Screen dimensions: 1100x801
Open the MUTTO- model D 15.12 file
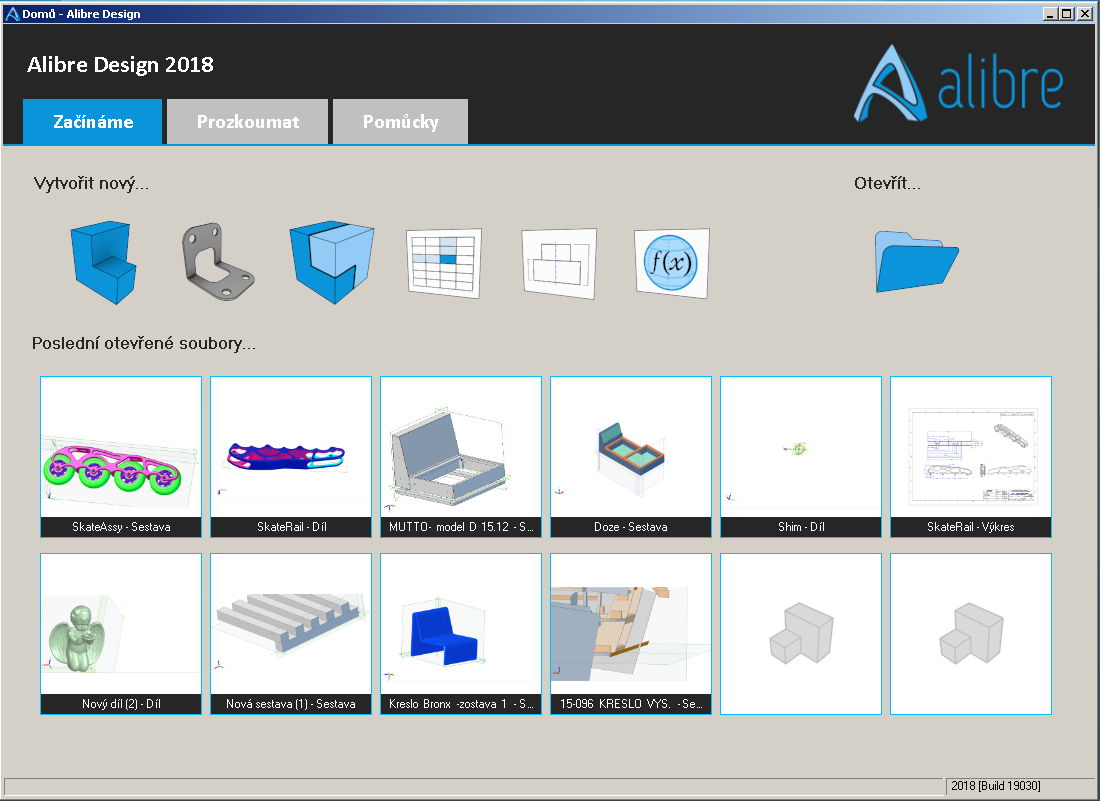(461, 457)
